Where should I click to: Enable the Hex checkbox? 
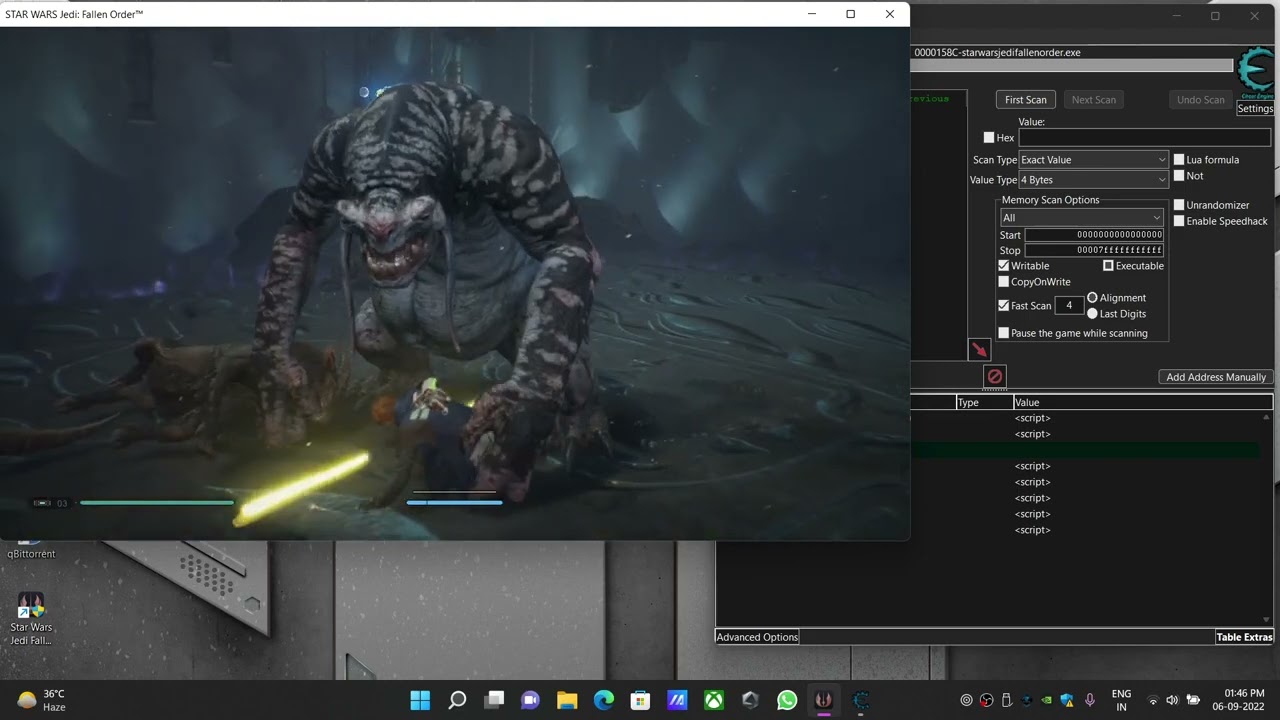989,138
